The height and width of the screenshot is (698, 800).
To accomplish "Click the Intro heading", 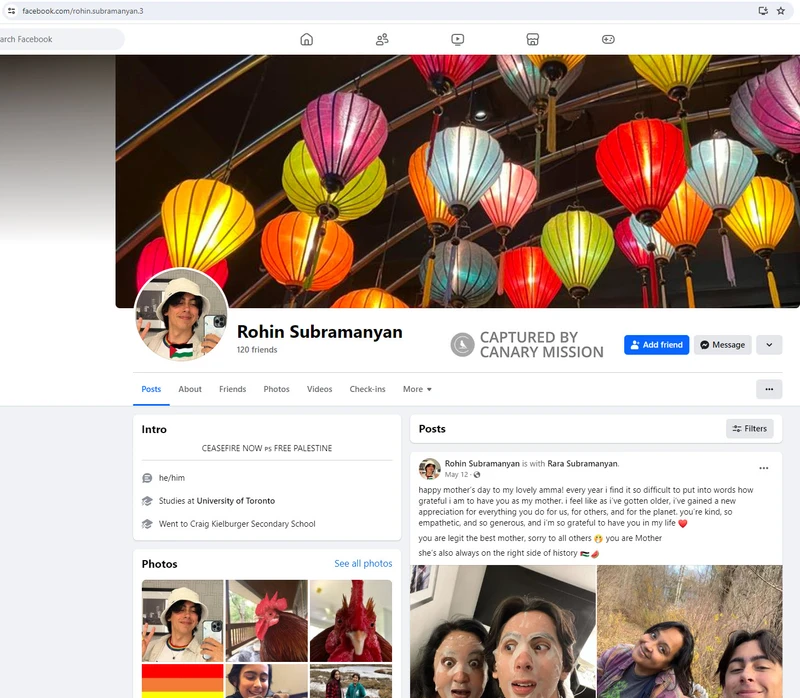I will click(154, 429).
